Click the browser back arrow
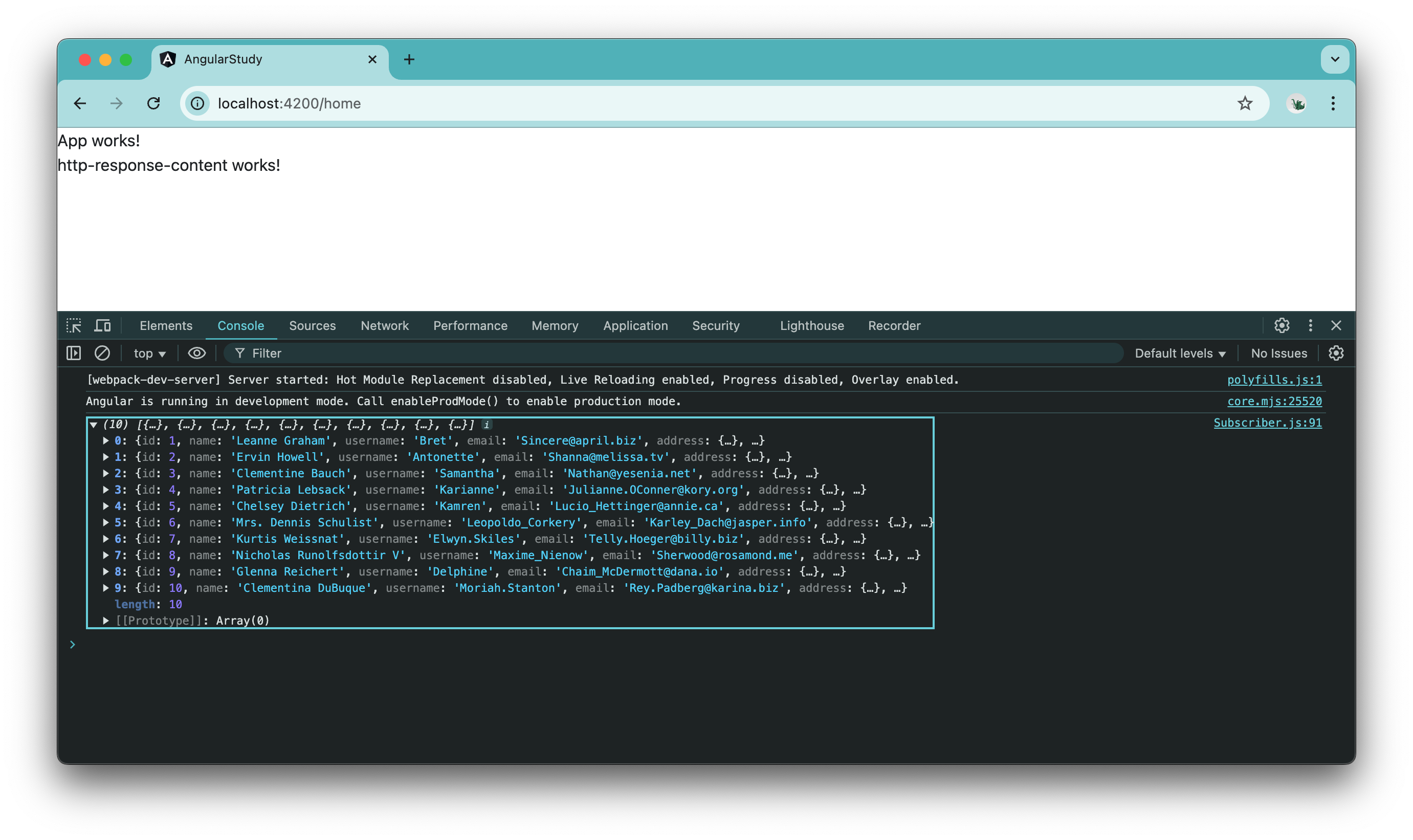The height and width of the screenshot is (840, 1413). (x=80, y=103)
